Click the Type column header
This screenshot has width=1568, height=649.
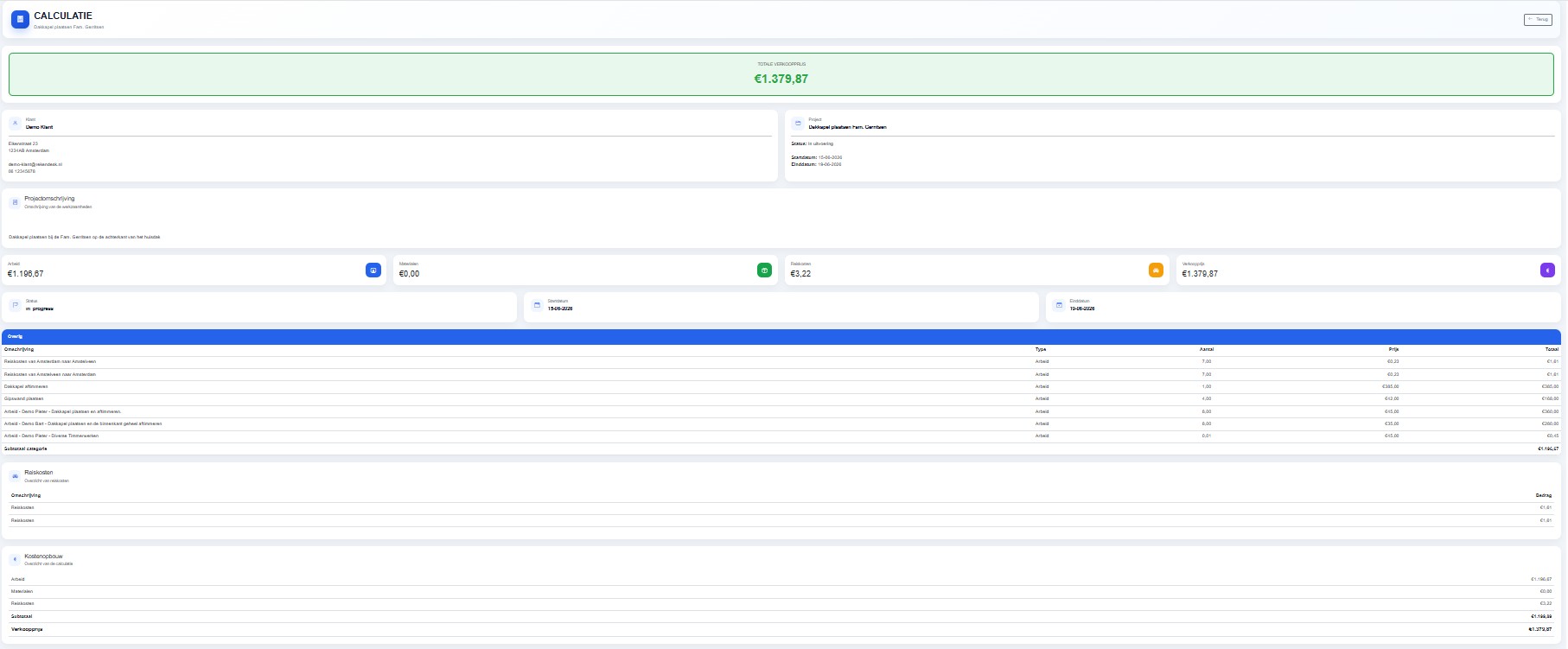1041,349
